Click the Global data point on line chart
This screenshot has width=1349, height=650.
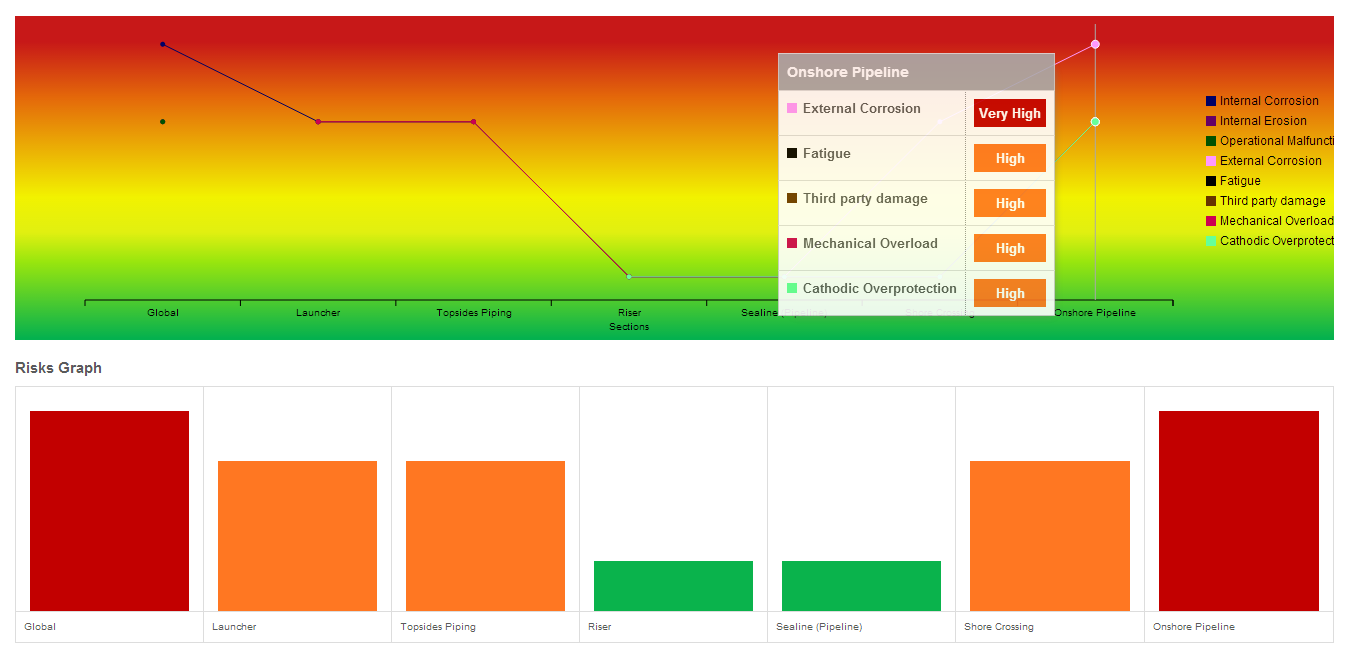(162, 44)
